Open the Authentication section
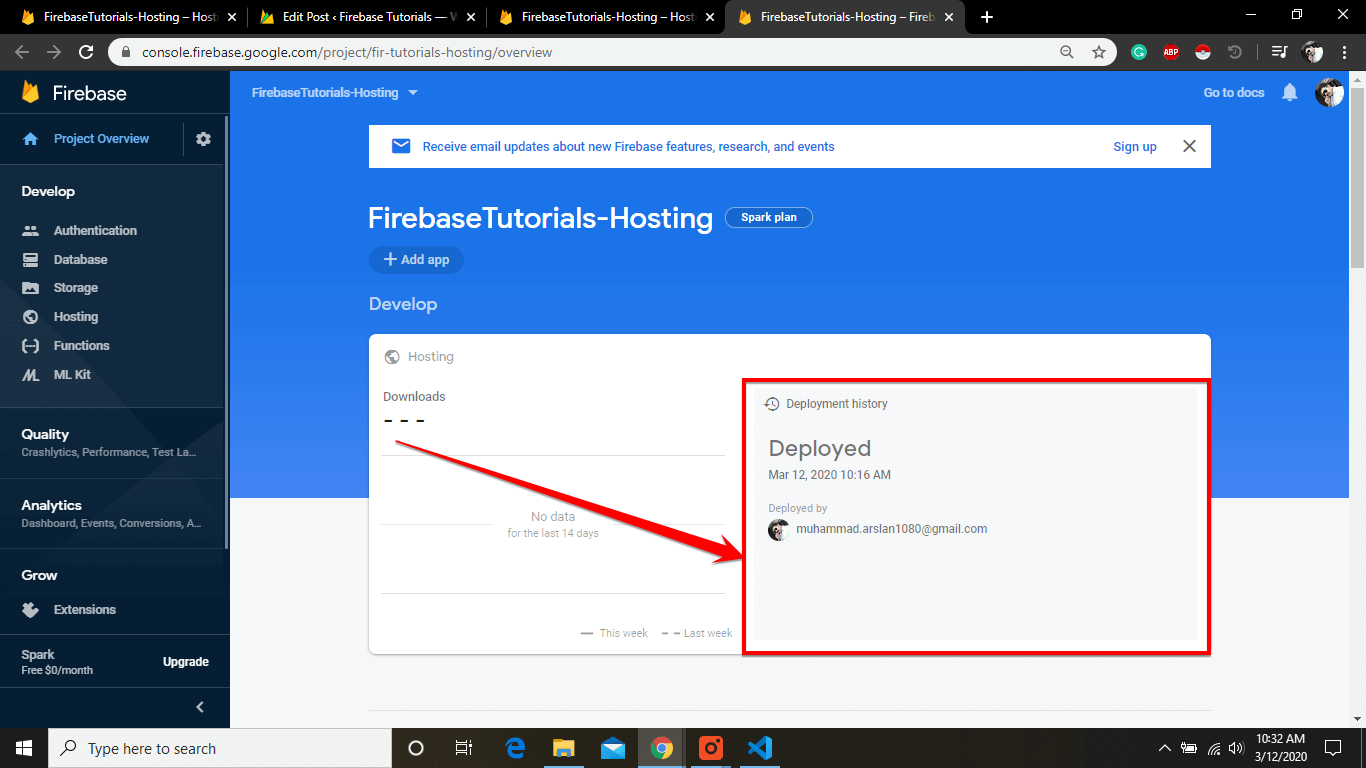This screenshot has height=768, width=1366. [95, 230]
